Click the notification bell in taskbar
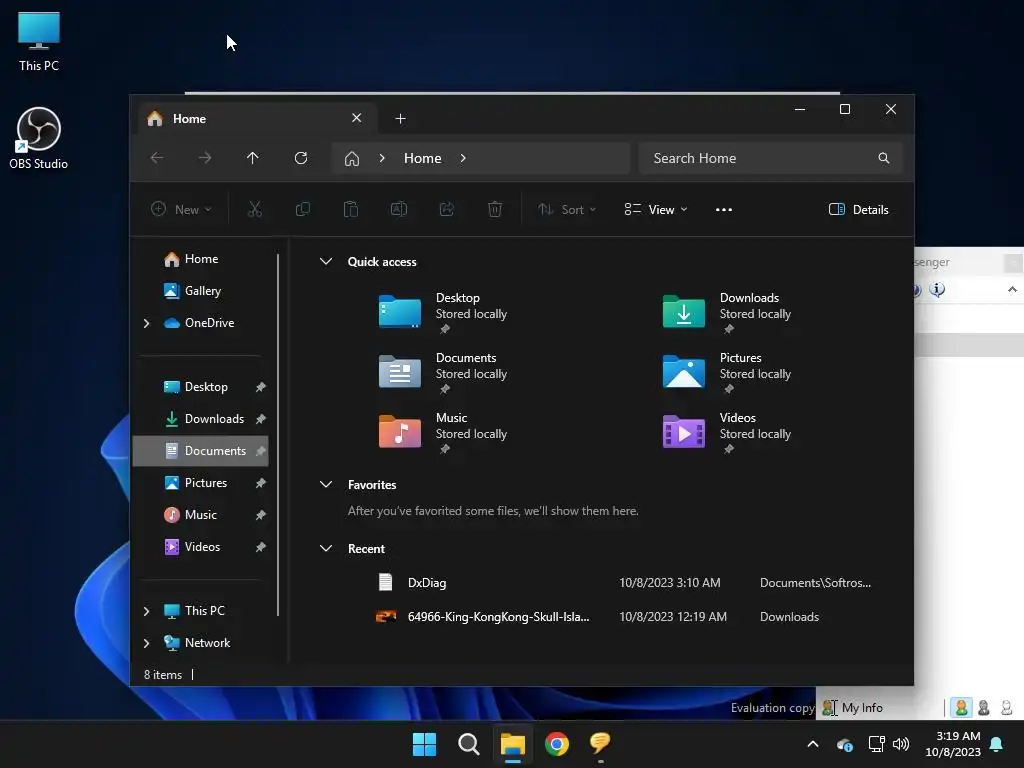 (x=997, y=744)
